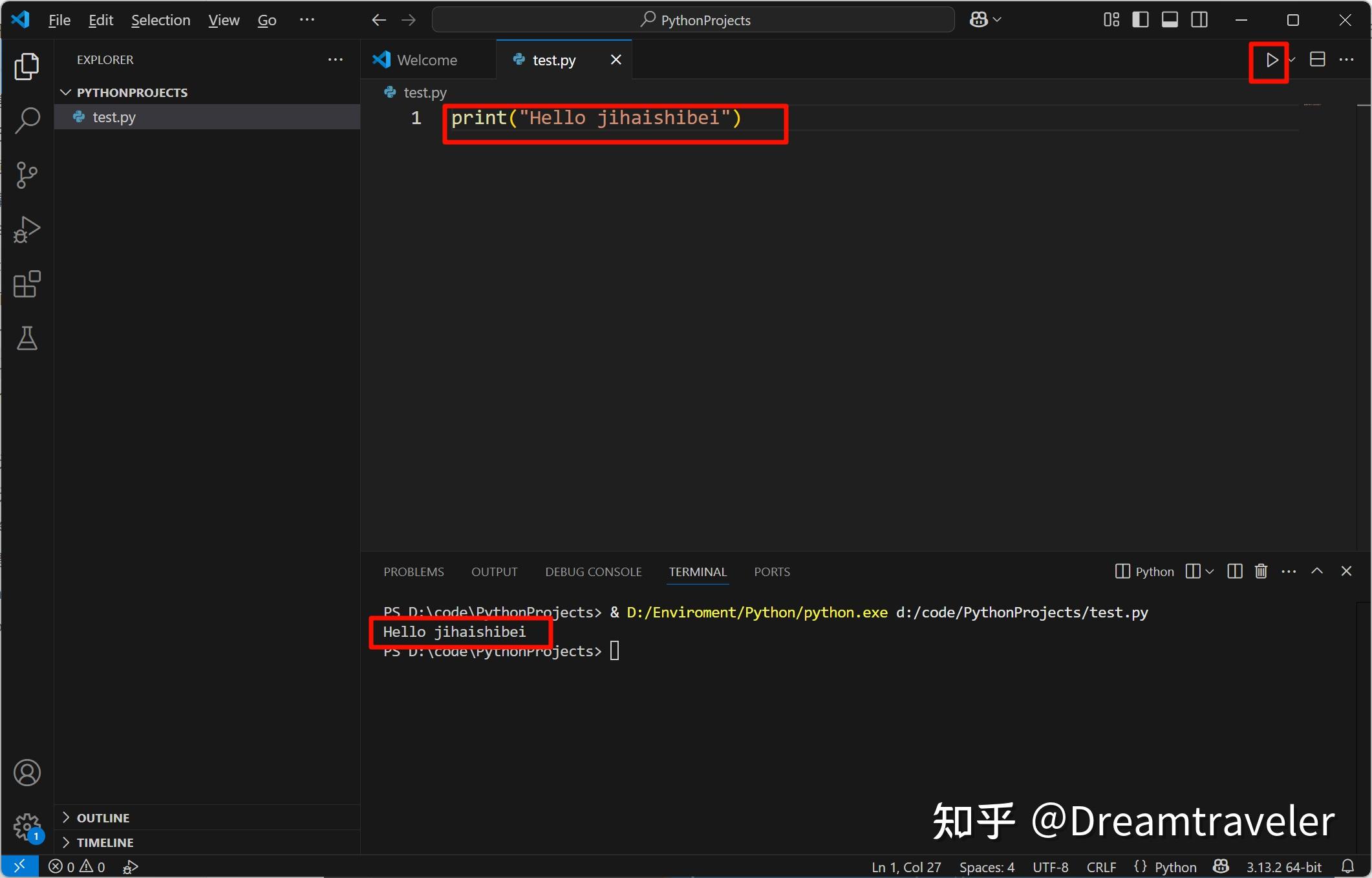Image resolution: width=1372 pixels, height=878 pixels.
Task: Open the Search view
Action: 27,120
